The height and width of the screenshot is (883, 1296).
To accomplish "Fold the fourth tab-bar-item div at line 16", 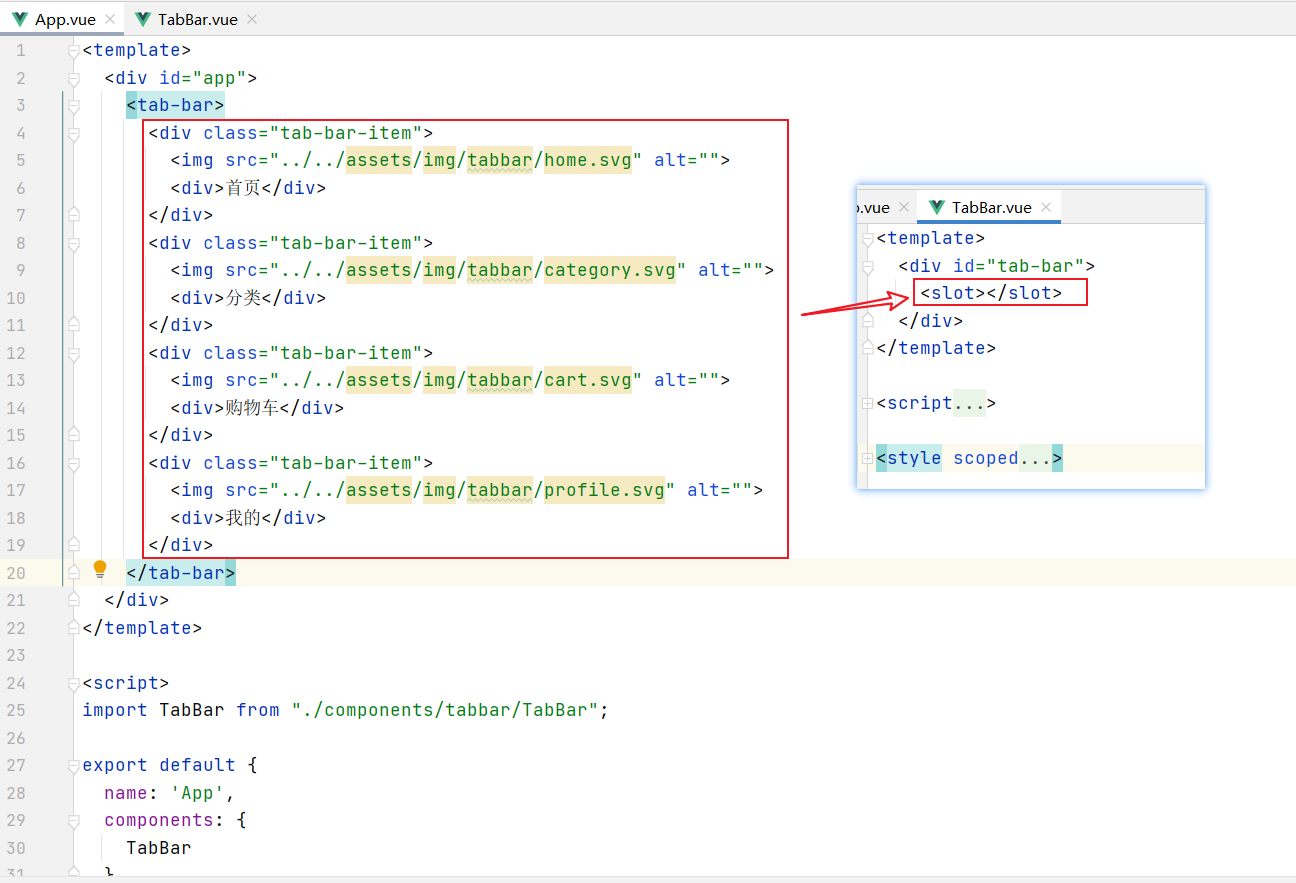I will point(73,463).
